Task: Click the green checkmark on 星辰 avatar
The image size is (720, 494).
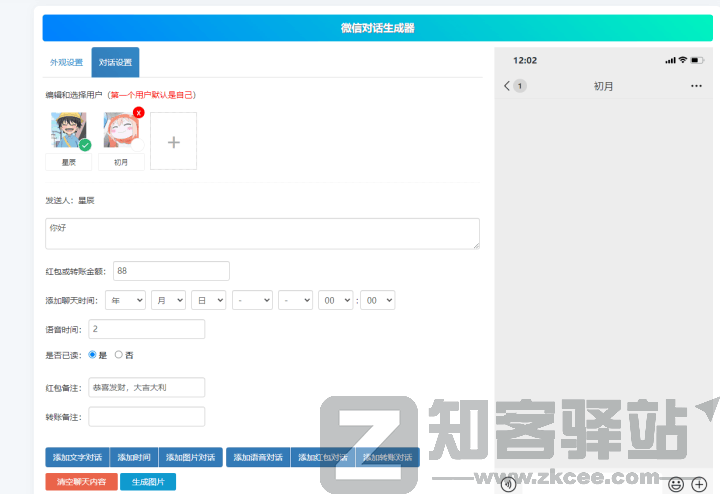Action: [85, 146]
